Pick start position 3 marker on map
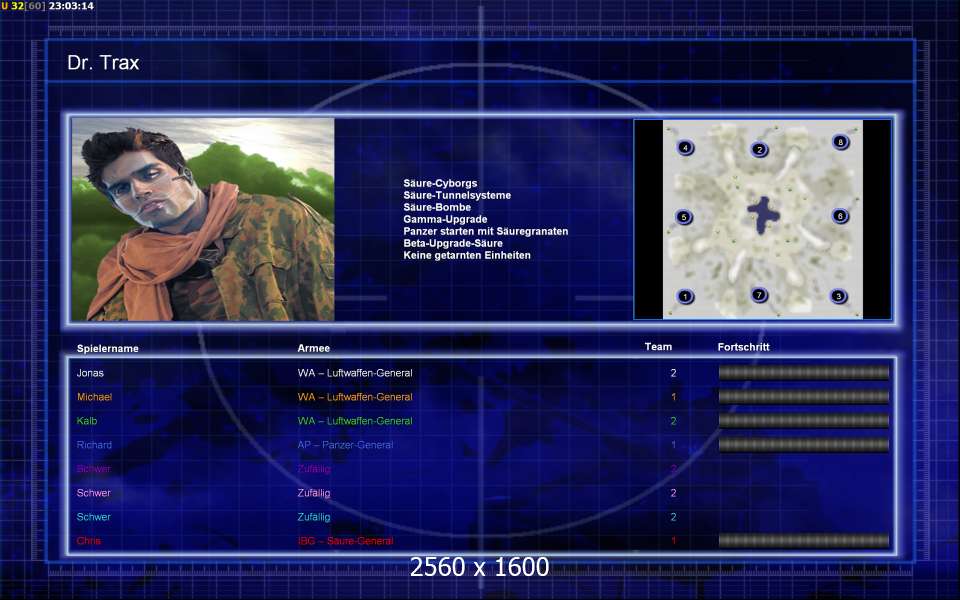Image resolution: width=960 pixels, height=600 pixels. coord(838,296)
